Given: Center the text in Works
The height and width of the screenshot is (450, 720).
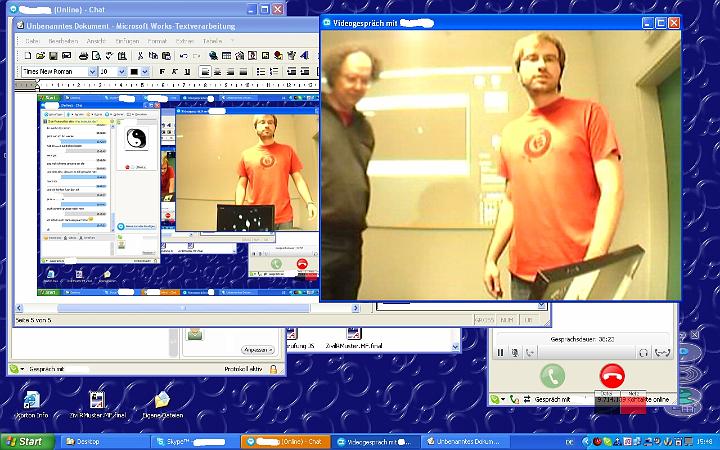Looking at the screenshot, I should click(x=218, y=72).
